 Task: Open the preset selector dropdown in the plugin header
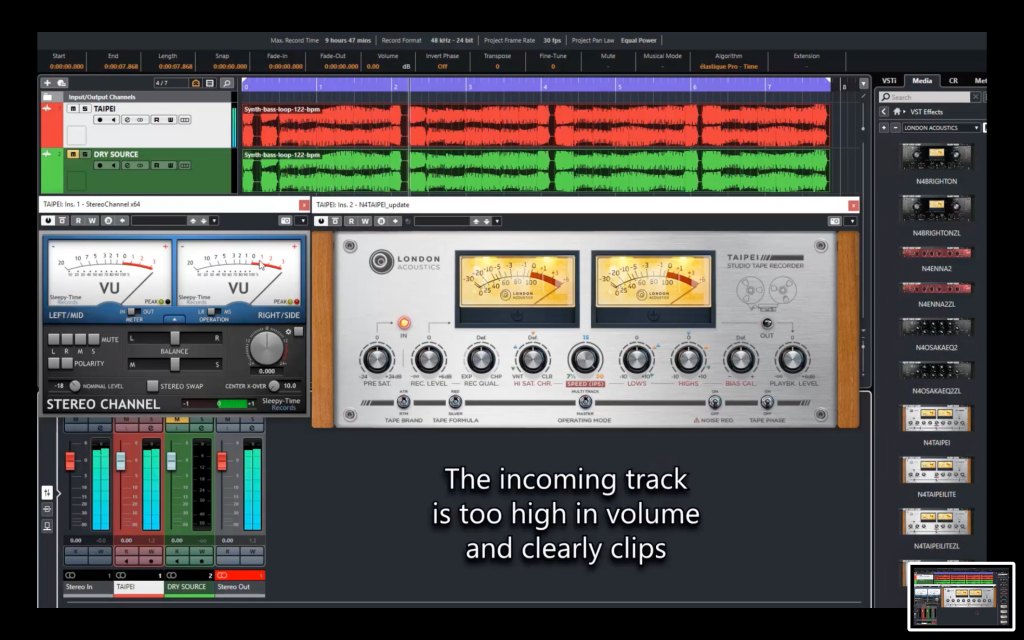[214, 220]
